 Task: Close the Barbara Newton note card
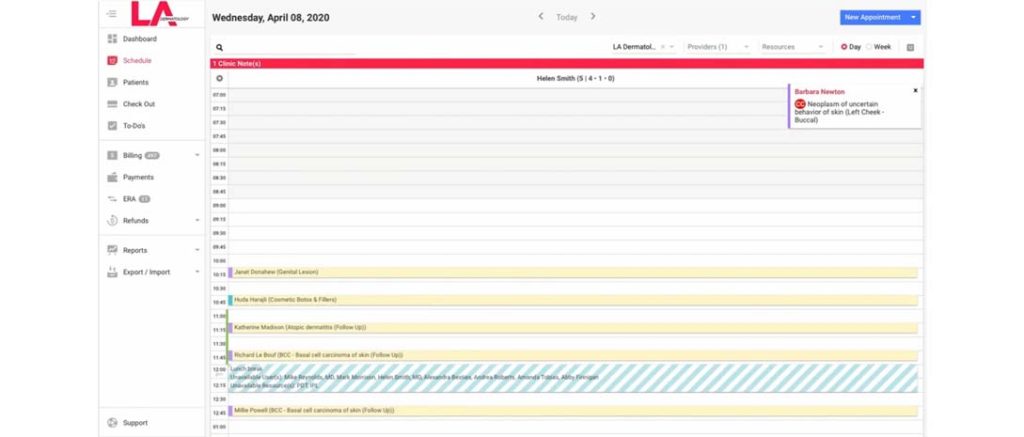pos(914,91)
